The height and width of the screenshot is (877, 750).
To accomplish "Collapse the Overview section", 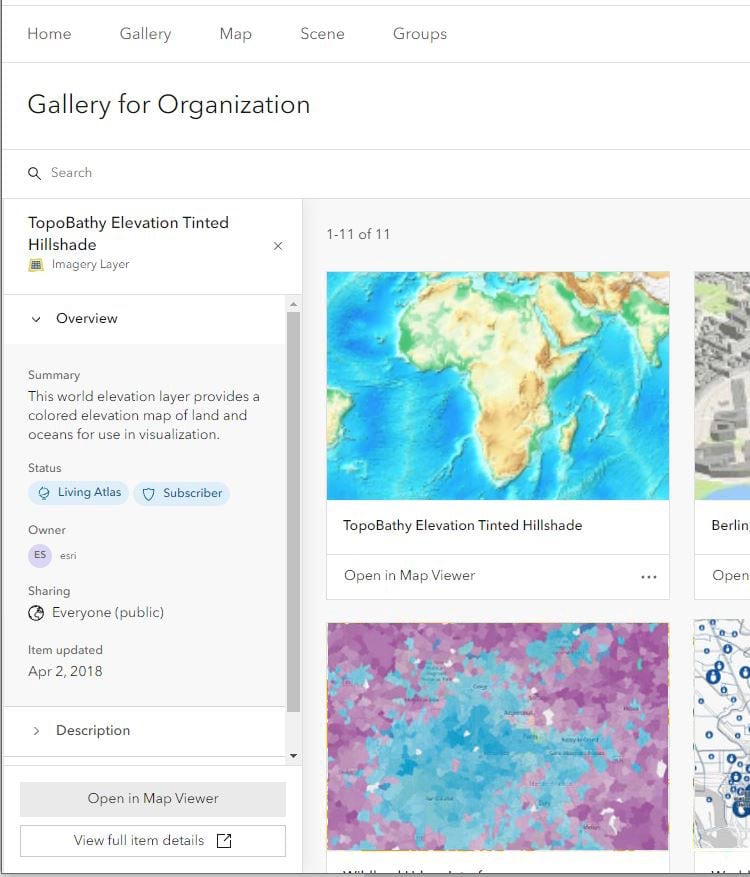I will coord(37,319).
